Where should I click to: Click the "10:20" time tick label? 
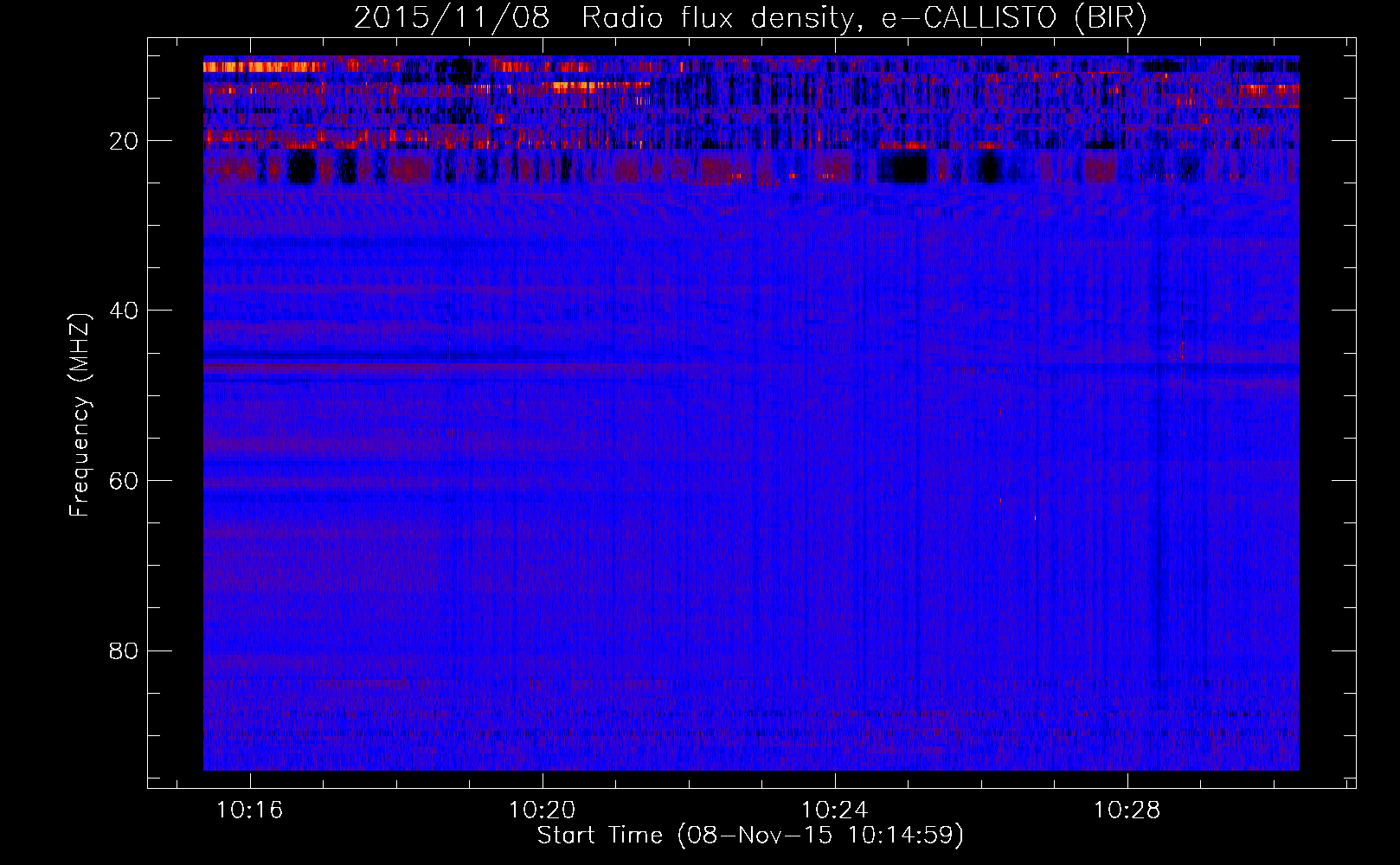543,811
